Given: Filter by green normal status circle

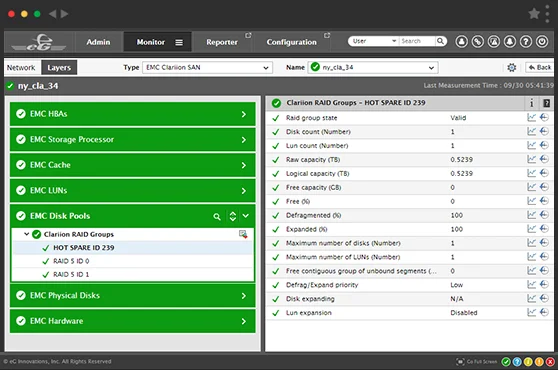Looking at the screenshot, I should click(x=506, y=362).
